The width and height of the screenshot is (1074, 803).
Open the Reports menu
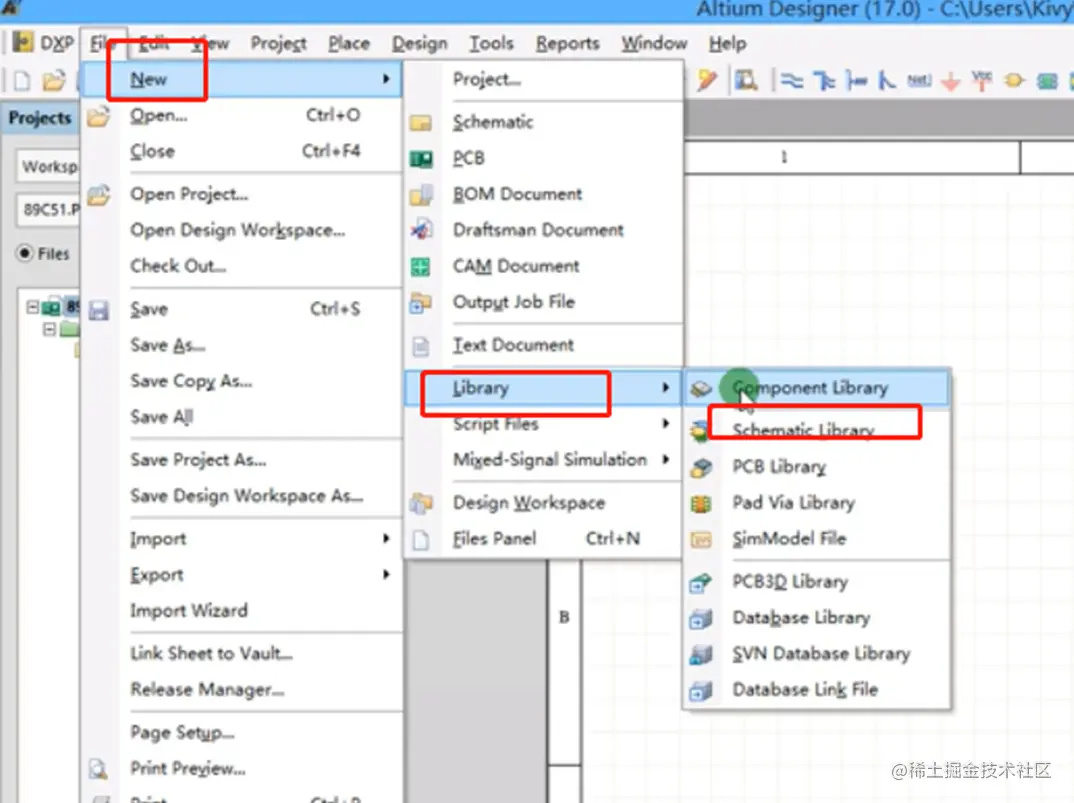click(567, 43)
